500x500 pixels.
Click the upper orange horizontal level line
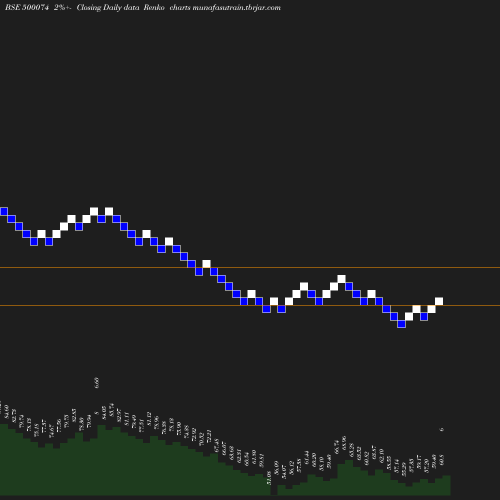[x=250, y=267]
